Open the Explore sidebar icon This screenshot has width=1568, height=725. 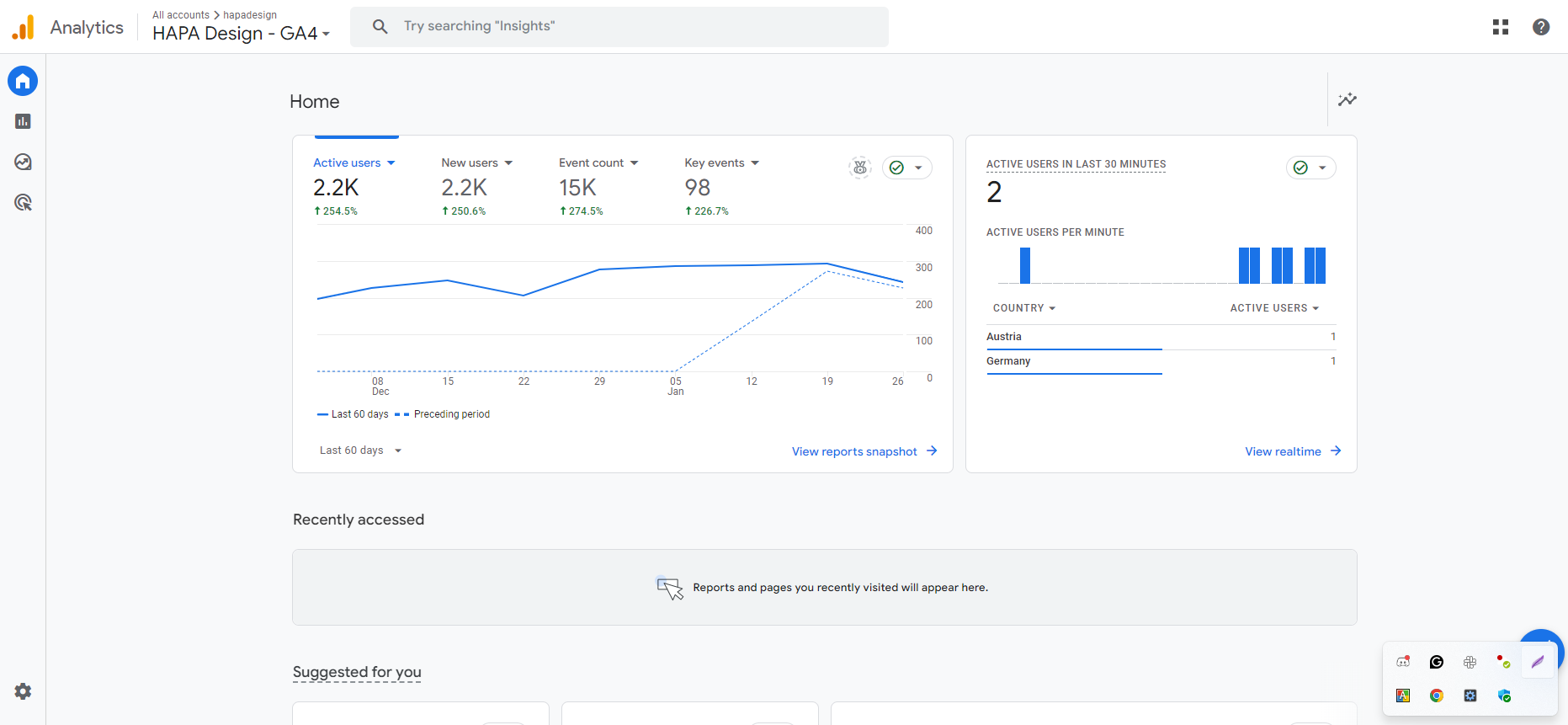click(23, 162)
